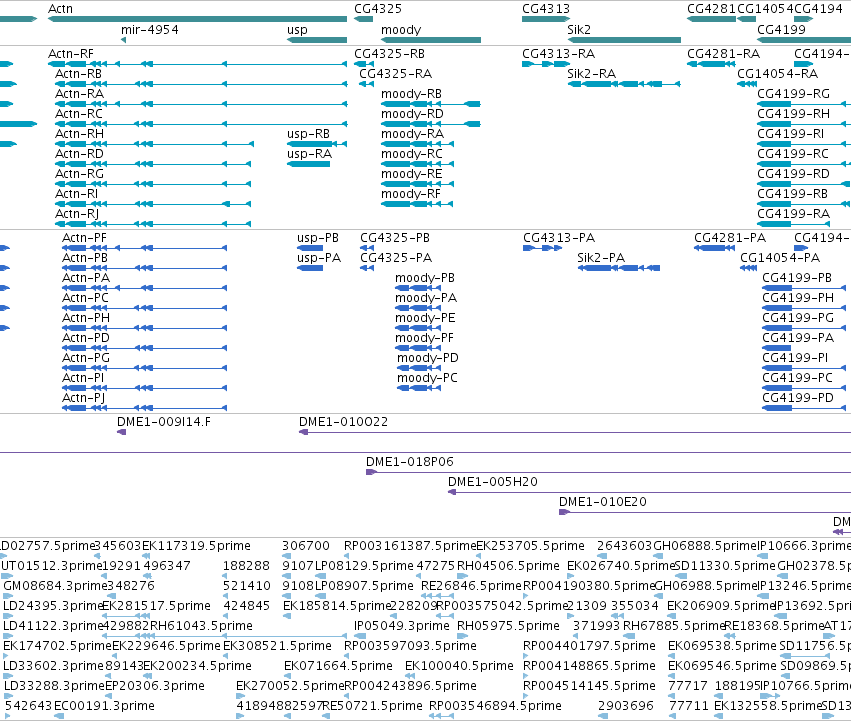Select the Actn-PF protein feature
This screenshot has width=851, height=721.
point(144,248)
